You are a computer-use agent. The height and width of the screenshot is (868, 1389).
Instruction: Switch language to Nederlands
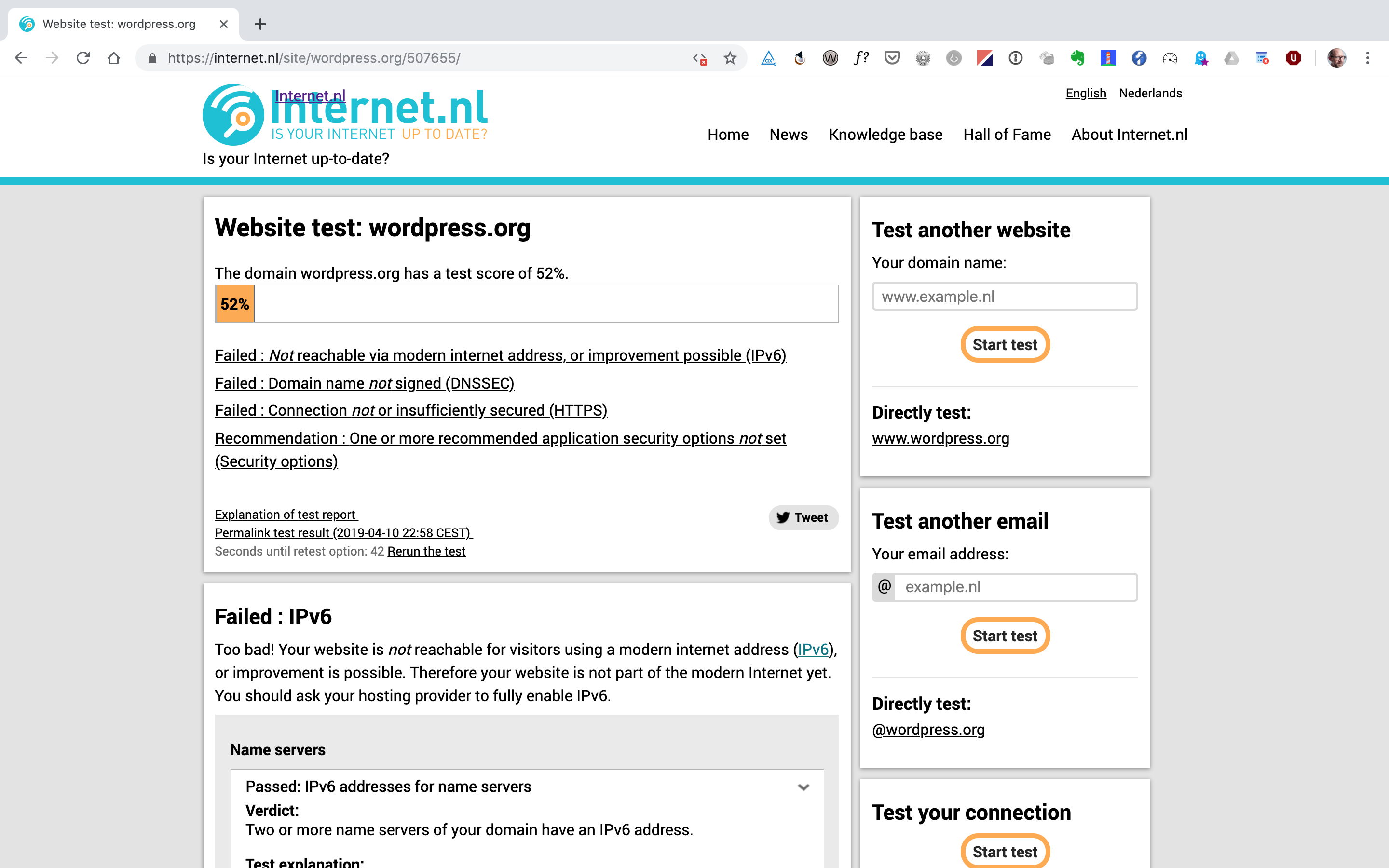point(1150,93)
